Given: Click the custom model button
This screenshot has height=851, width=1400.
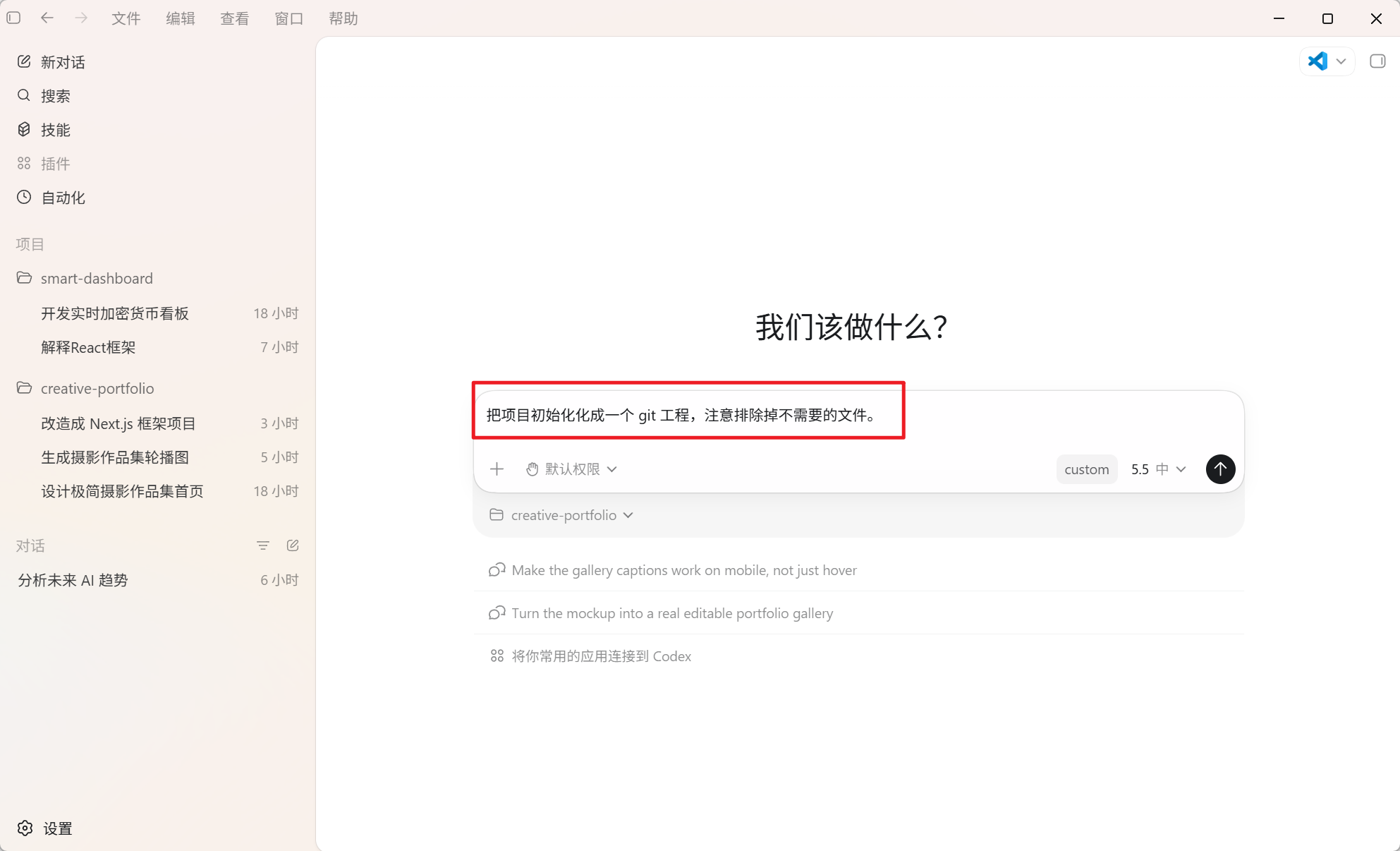Looking at the screenshot, I should point(1087,469).
